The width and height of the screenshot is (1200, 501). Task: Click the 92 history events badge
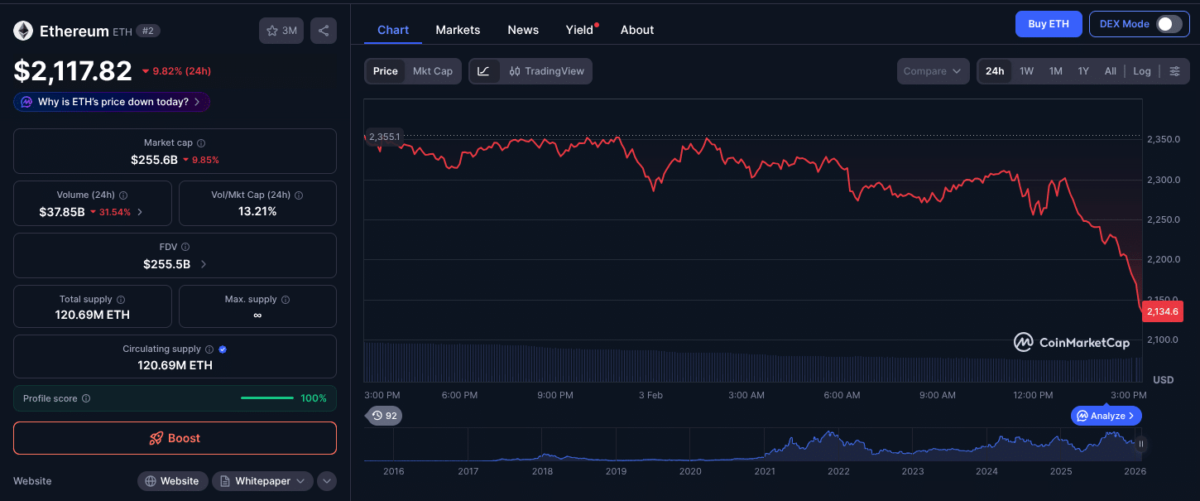pos(384,415)
